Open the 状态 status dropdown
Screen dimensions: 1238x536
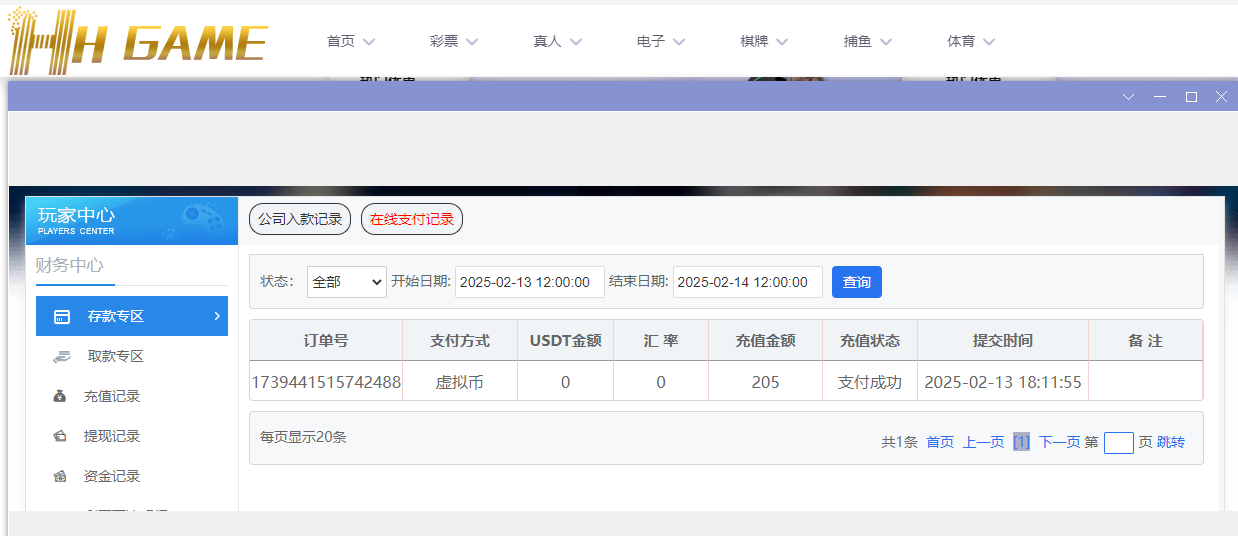click(346, 282)
